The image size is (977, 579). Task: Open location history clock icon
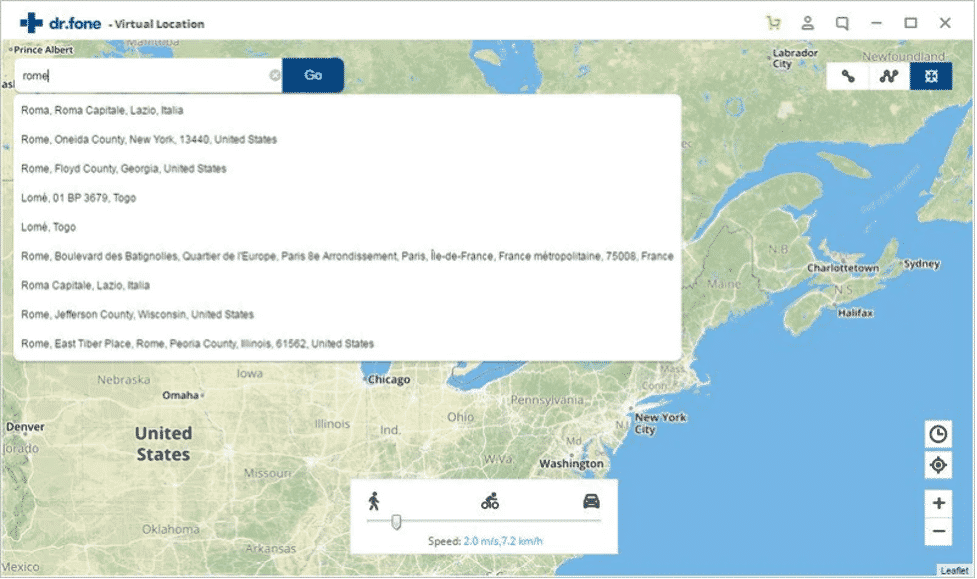click(938, 434)
